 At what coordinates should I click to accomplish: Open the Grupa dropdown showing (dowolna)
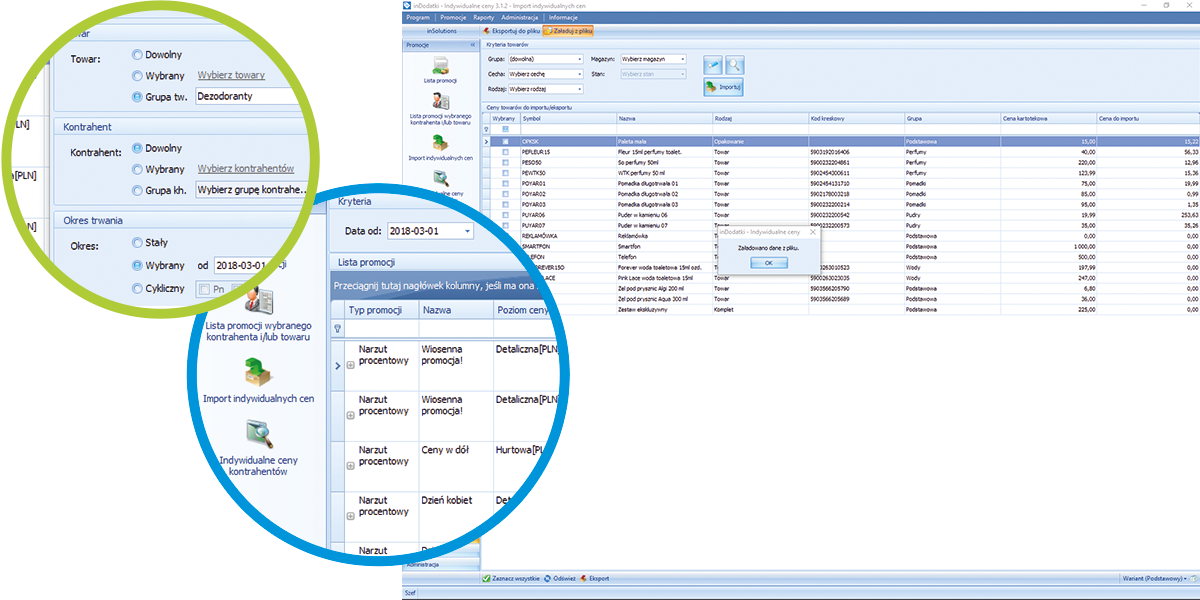pos(580,59)
